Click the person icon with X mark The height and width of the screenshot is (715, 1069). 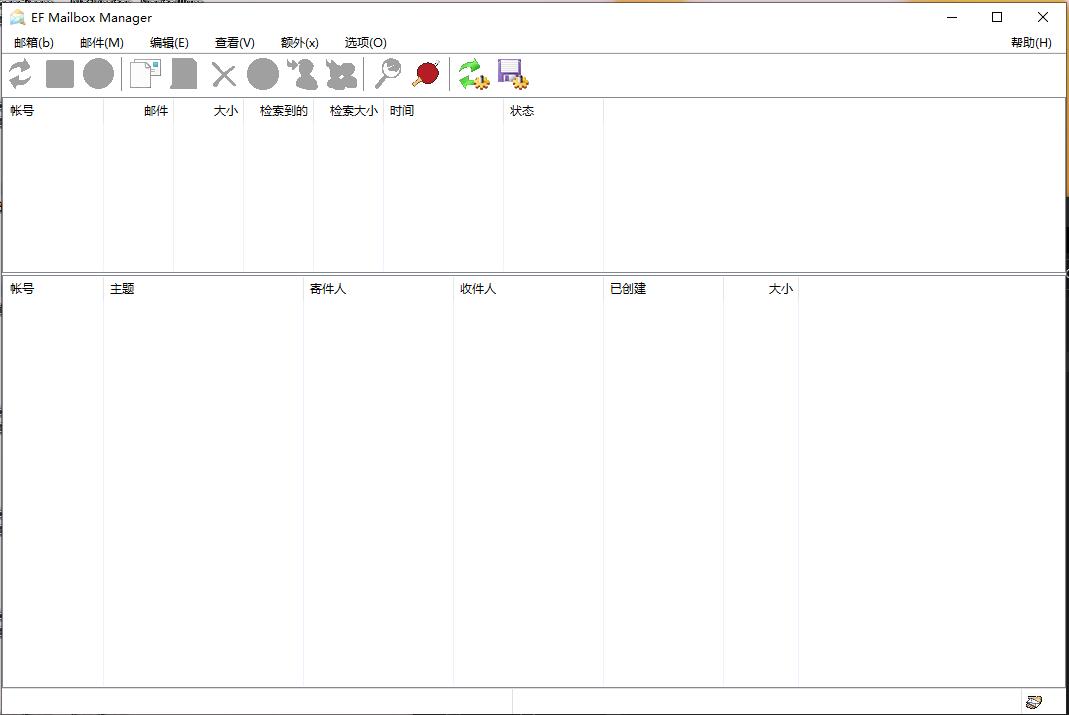click(x=340, y=74)
